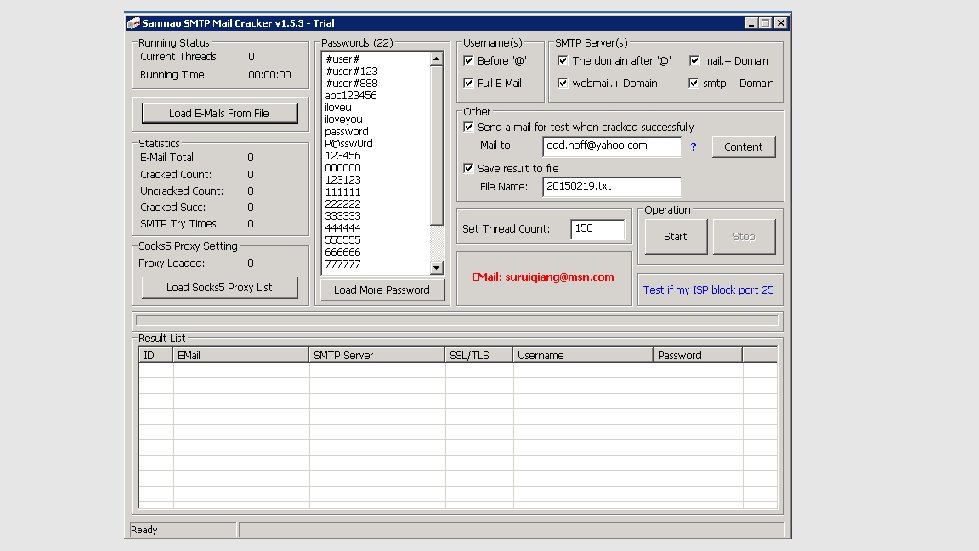This screenshot has width=979, height=551.
Task: Select 'password' in the password list
Action: (347, 132)
